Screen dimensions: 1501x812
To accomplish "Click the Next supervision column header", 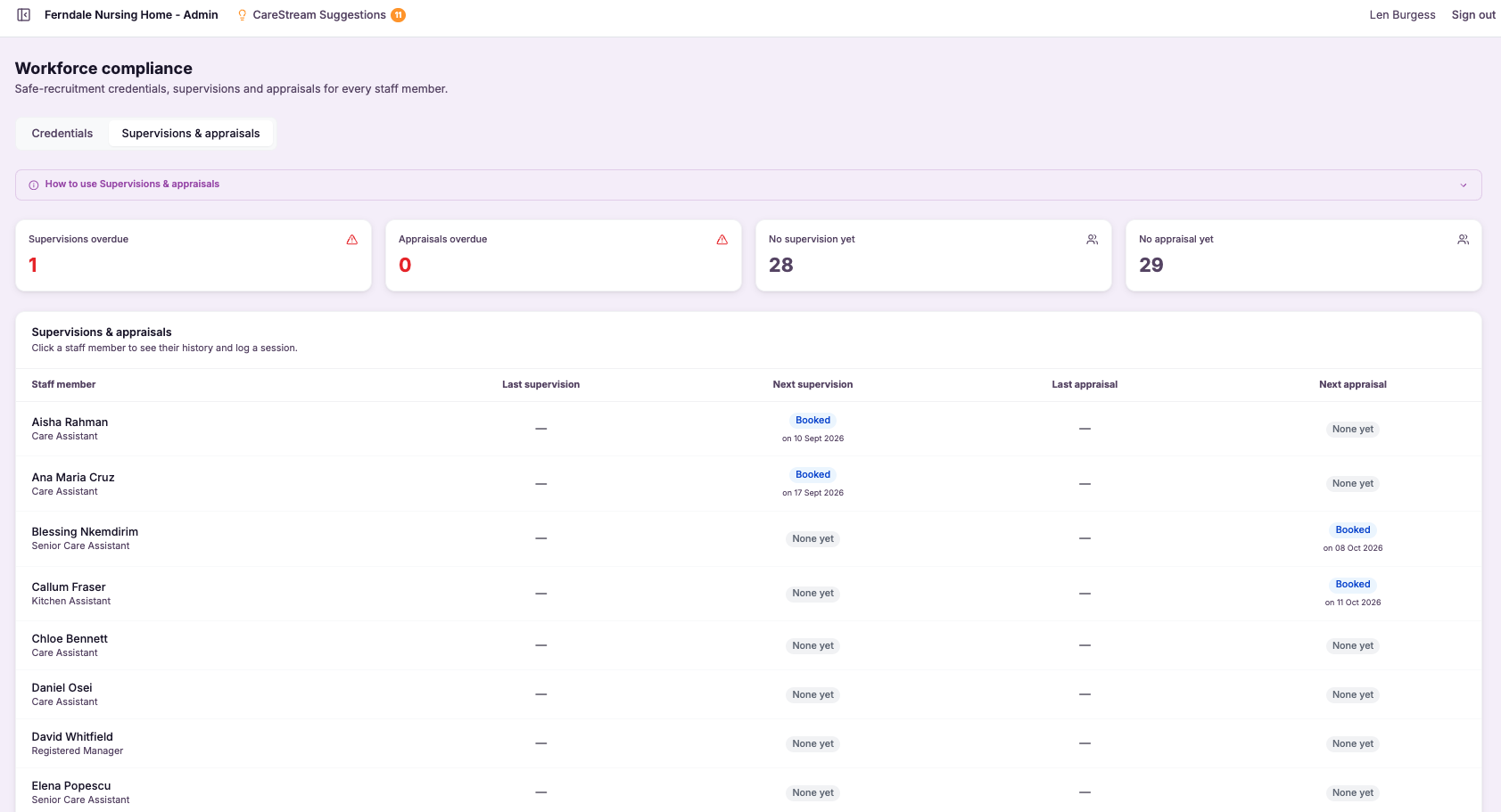I will (812, 385).
